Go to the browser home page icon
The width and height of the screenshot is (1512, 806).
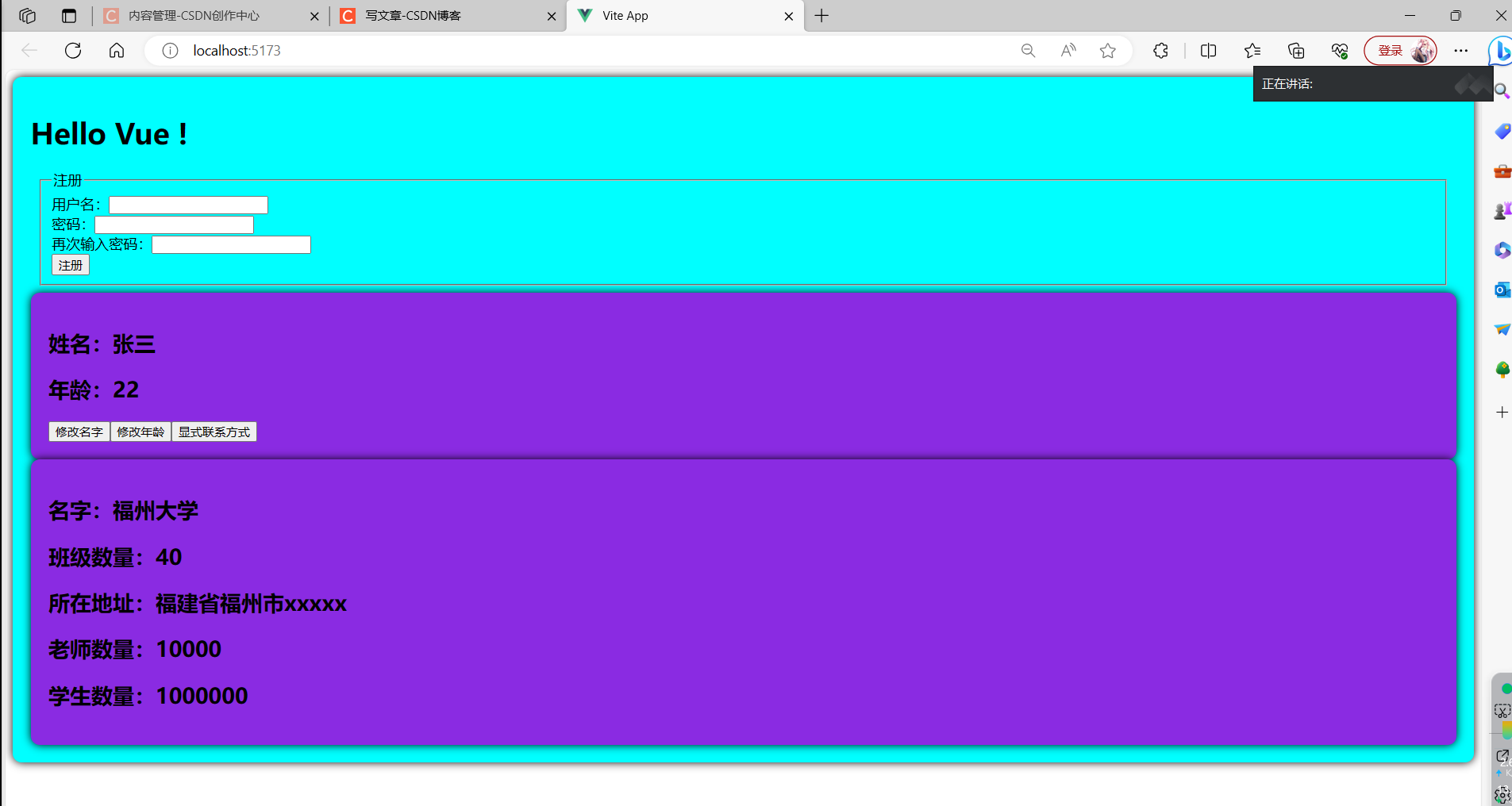117,51
